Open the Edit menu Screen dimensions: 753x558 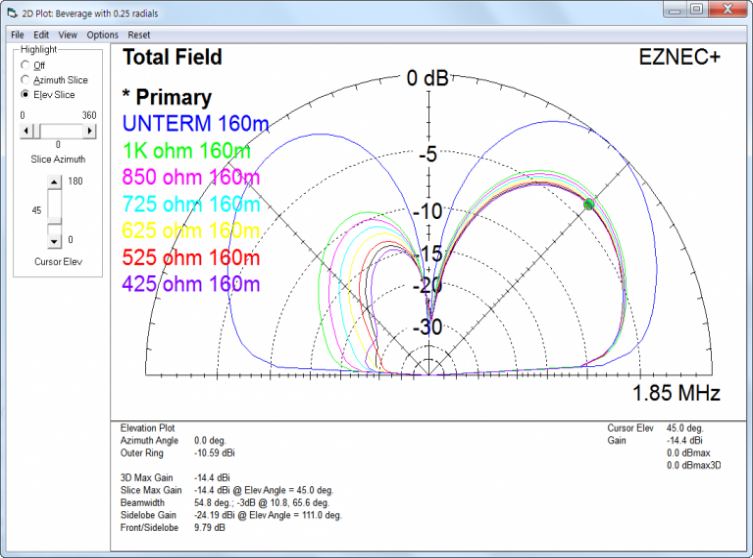click(x=41, y=34)
